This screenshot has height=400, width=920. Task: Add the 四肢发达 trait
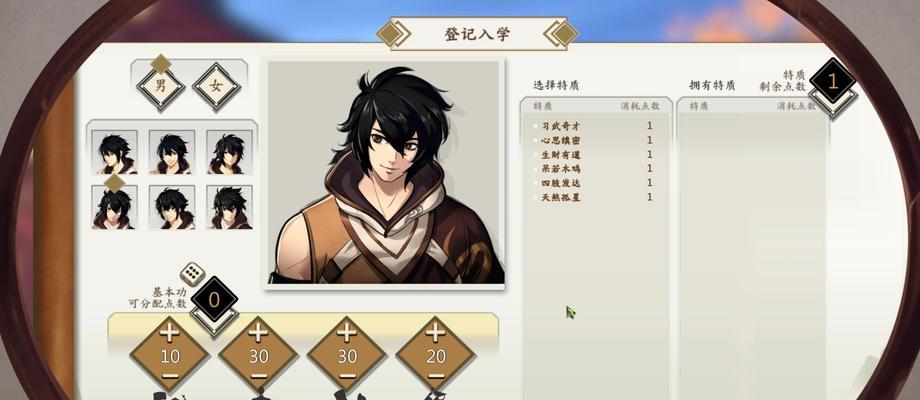594,183
